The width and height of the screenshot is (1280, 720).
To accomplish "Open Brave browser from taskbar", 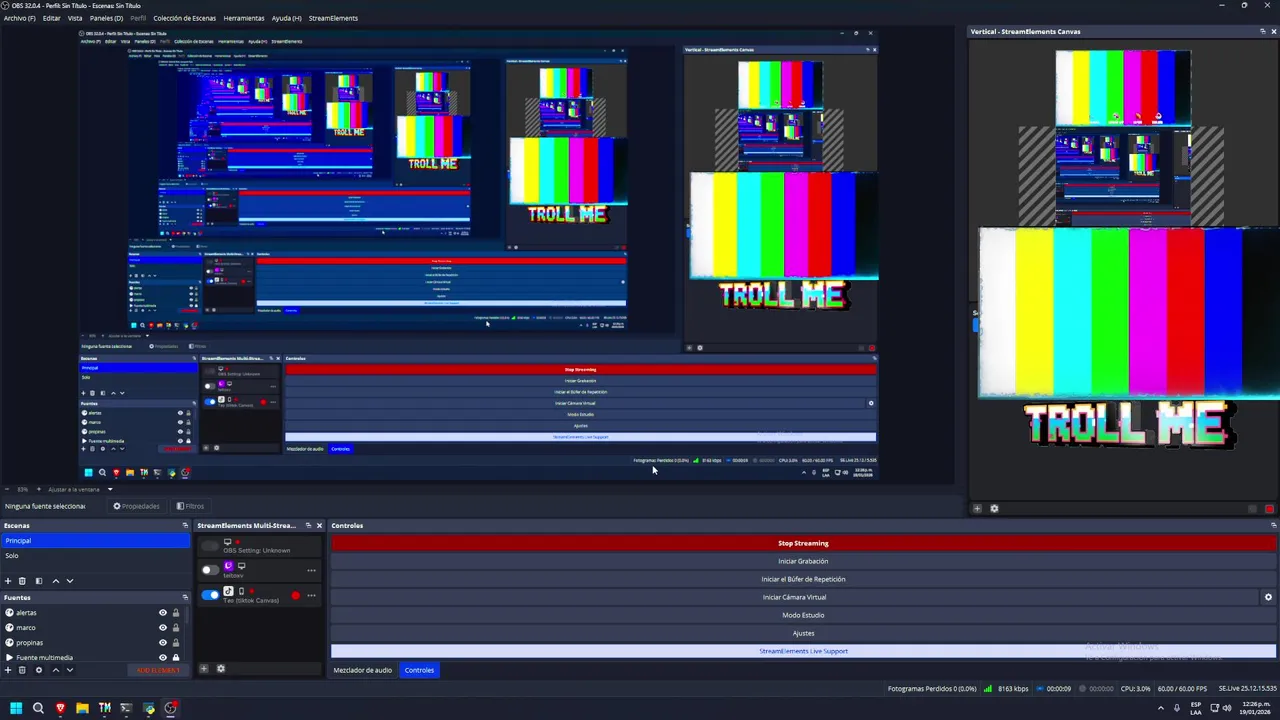I will 60,708.
